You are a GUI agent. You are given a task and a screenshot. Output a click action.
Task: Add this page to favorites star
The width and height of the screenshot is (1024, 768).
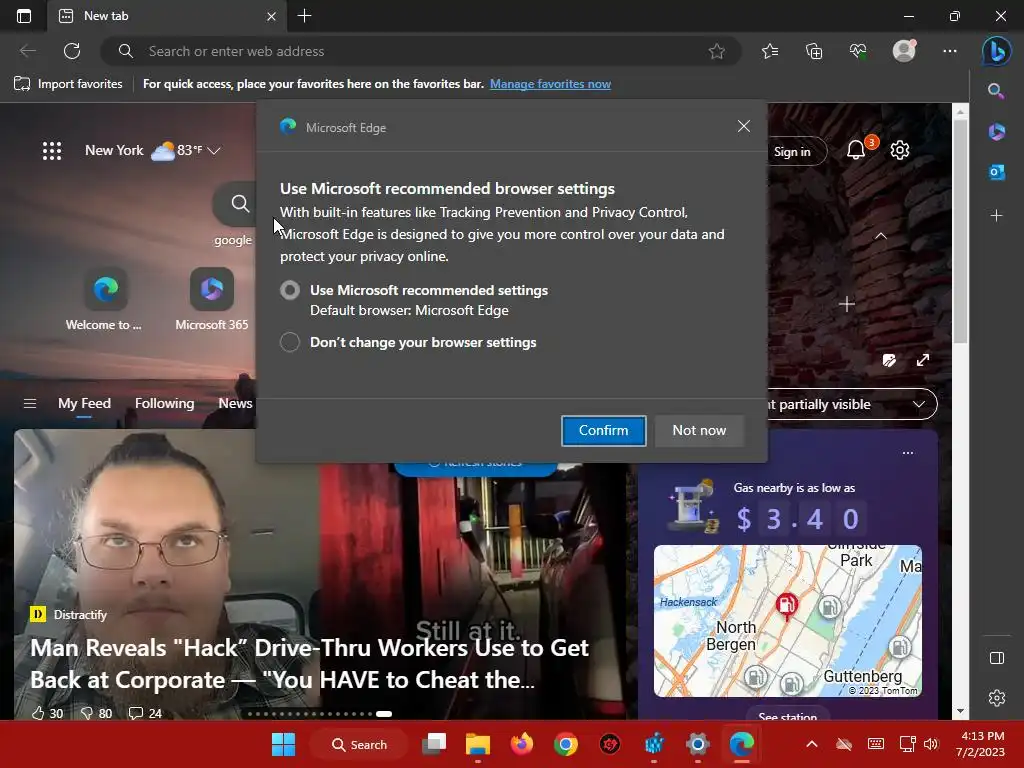pyautogui.click(x=716, y=51)
